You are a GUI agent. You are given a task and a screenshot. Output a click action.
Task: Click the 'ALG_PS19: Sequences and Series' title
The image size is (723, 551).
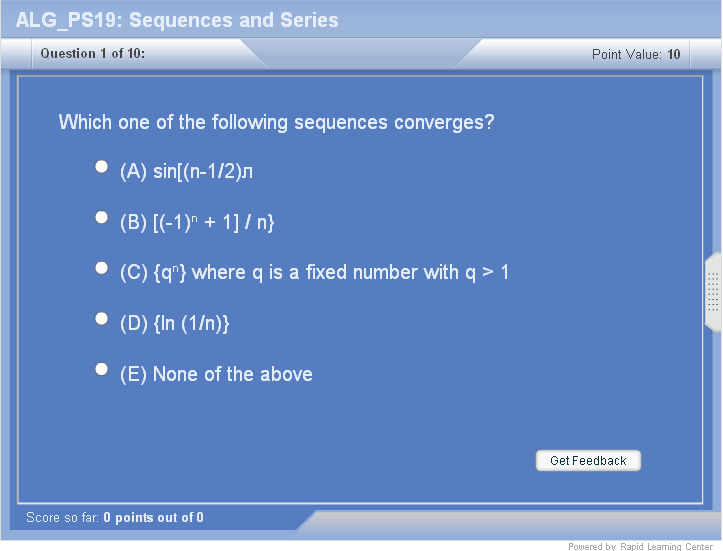click(178, 20)
